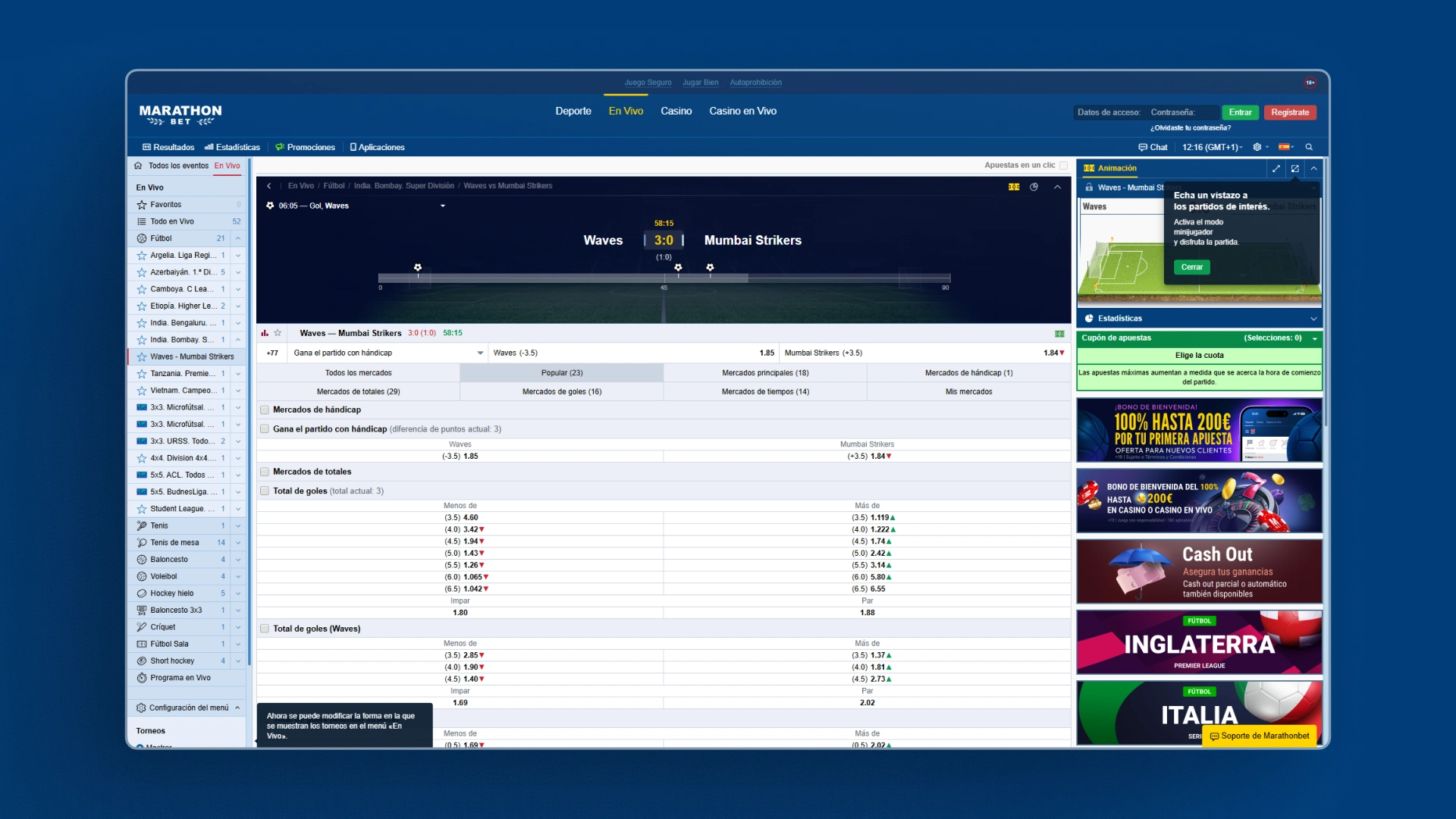Viewport: 1456px width, 819px height.
Task: Switch scoreboard to pitch animation view
Action: pyautogui.click(x=1014, y=187)
